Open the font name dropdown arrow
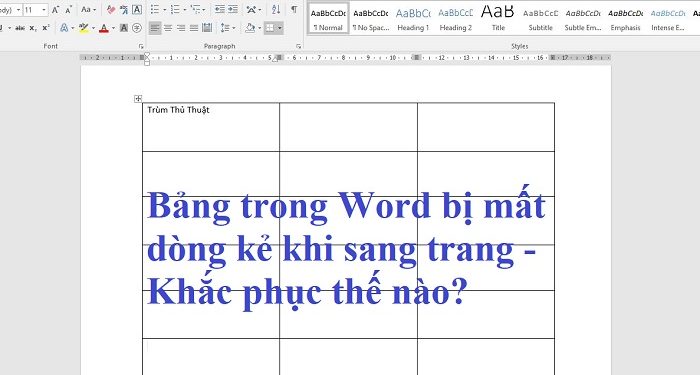This screenshot has width=700, height=375. tap(18, 9)
